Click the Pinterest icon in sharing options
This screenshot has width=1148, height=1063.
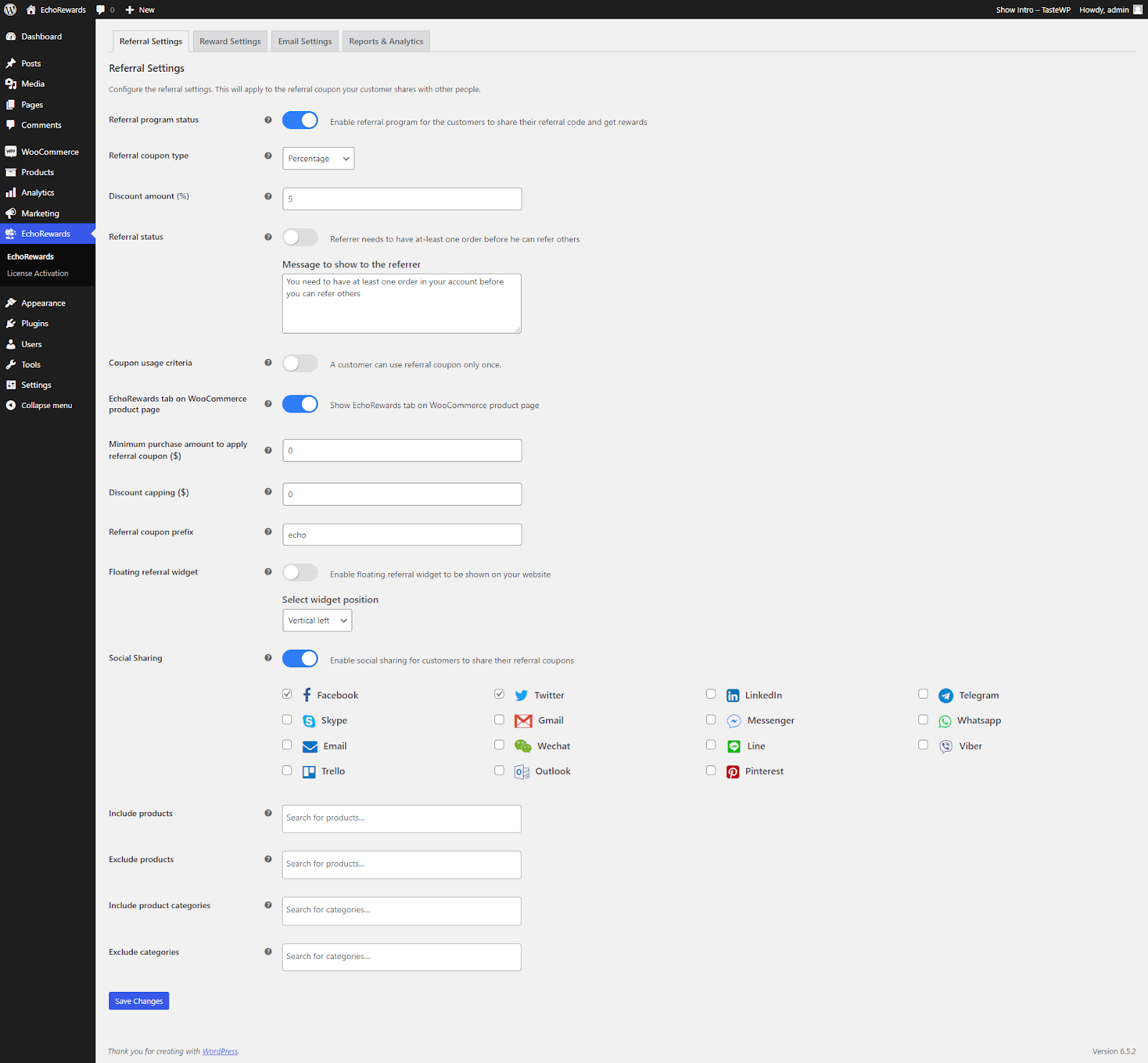tap(733, 772)
